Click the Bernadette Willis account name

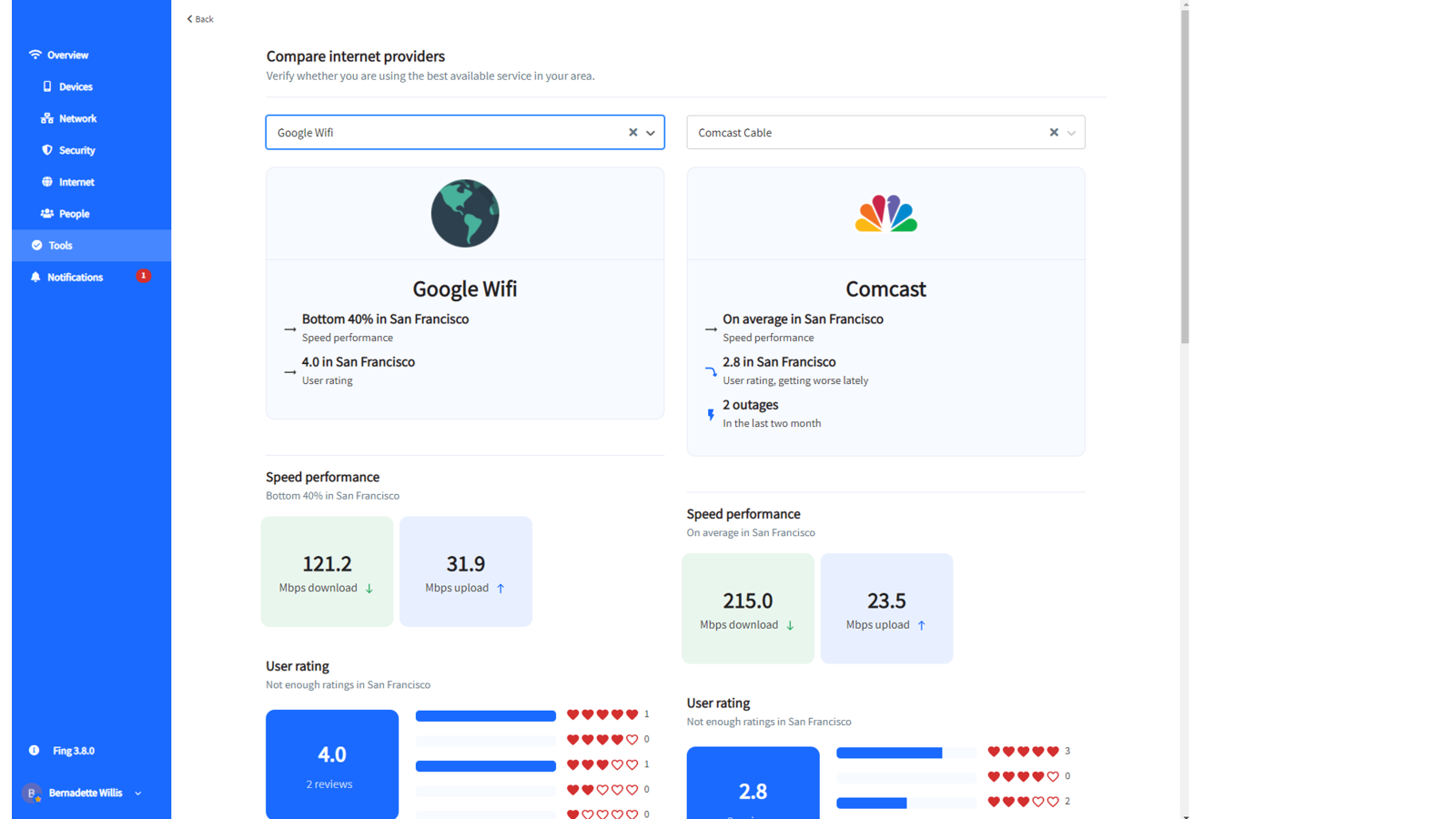[x=86, y=794]
